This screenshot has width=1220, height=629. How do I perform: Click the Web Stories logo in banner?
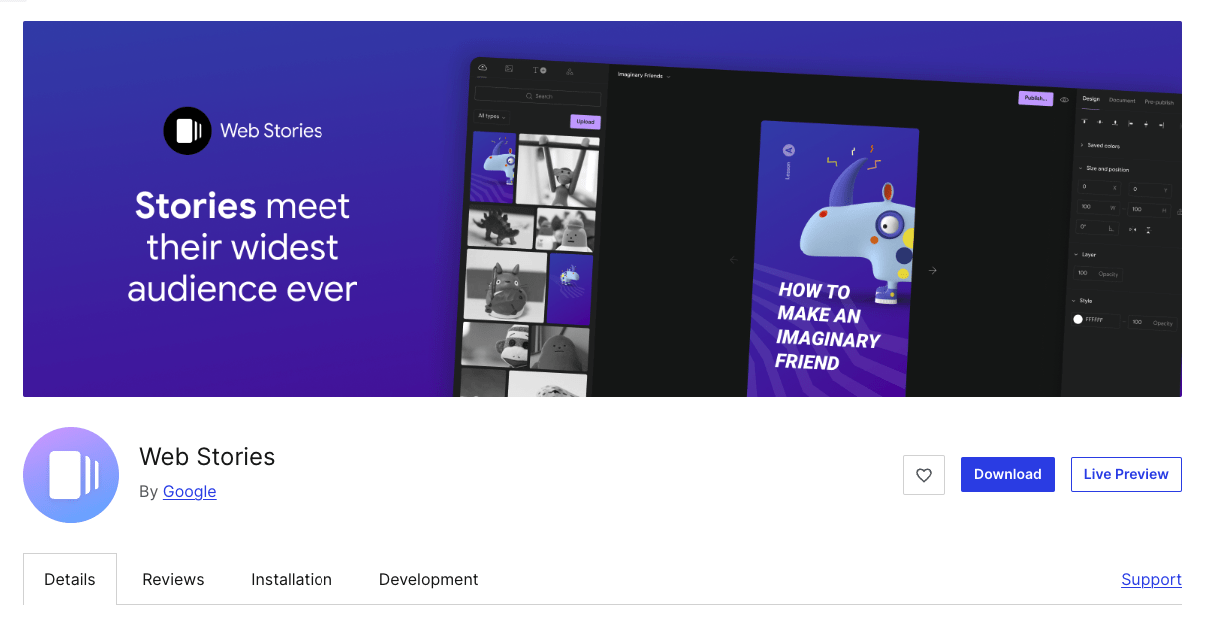[x=243, y=131]
